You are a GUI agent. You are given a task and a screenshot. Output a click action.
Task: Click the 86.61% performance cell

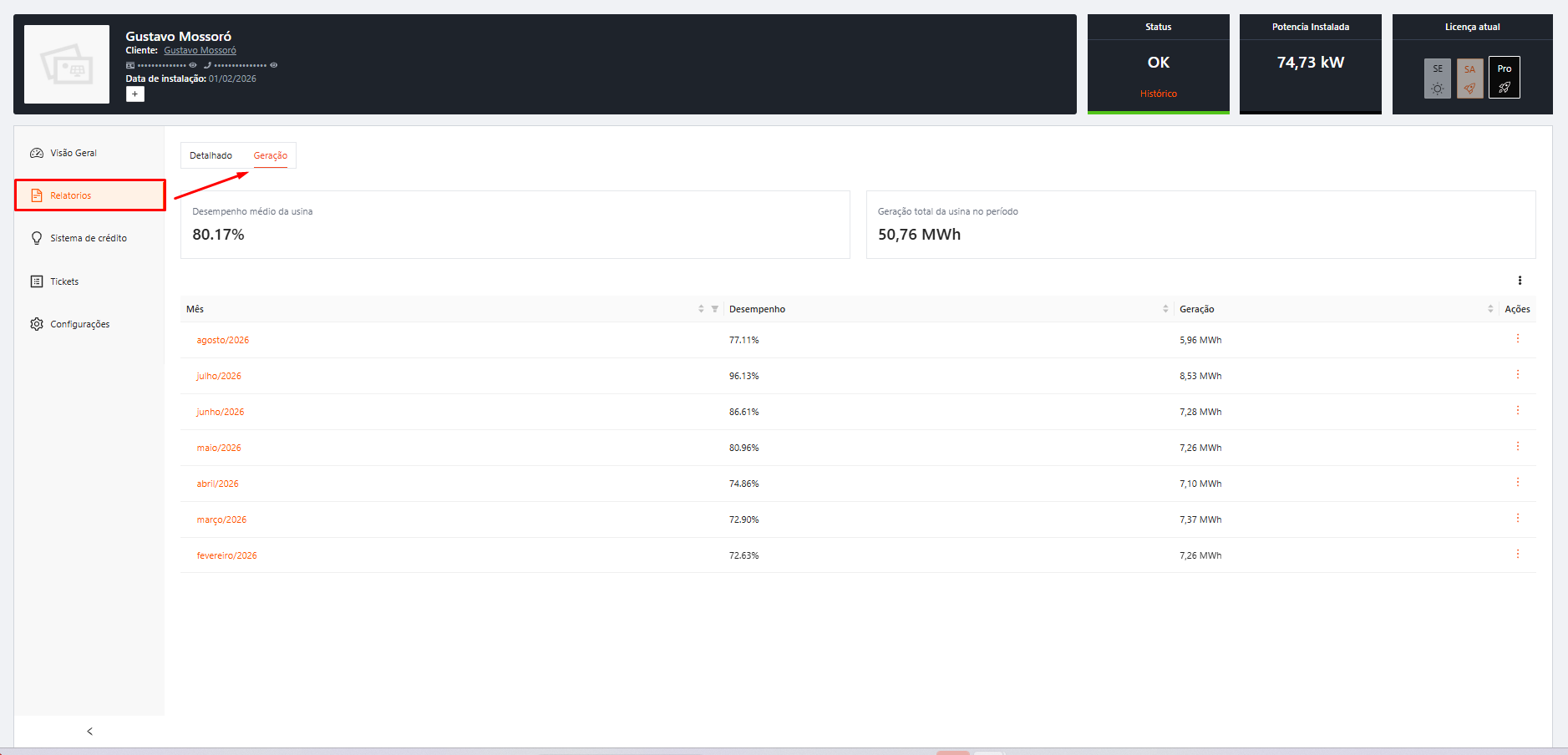point(743,412)
